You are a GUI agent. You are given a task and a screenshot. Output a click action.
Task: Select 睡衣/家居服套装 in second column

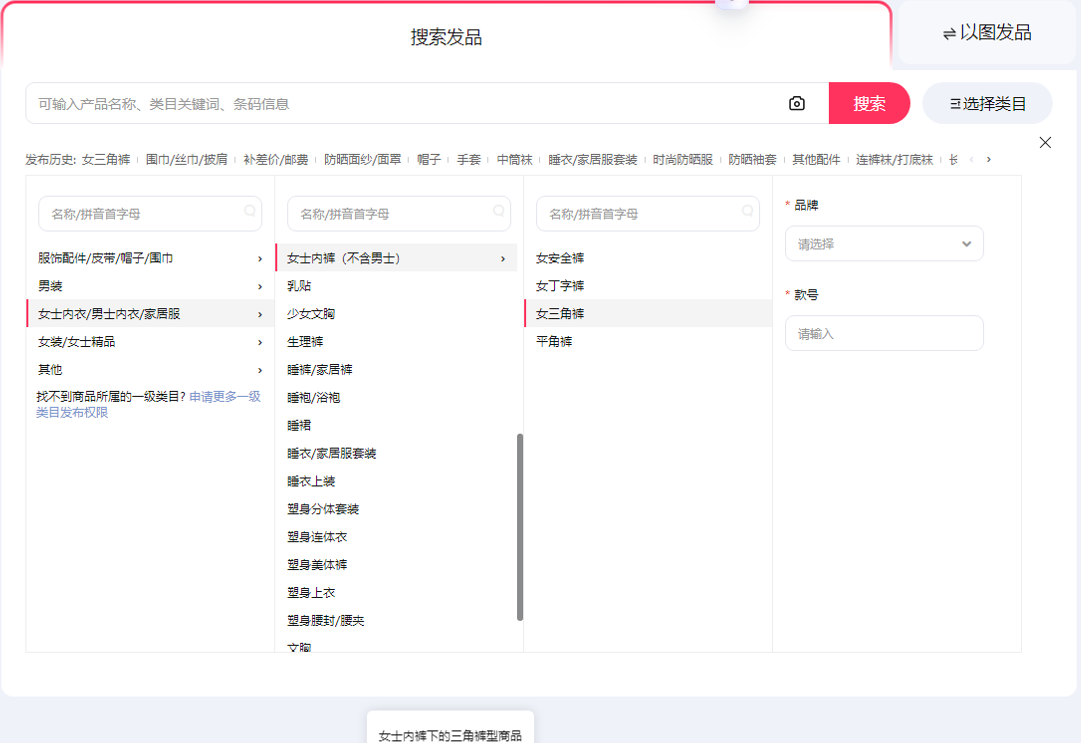(396, 454)
